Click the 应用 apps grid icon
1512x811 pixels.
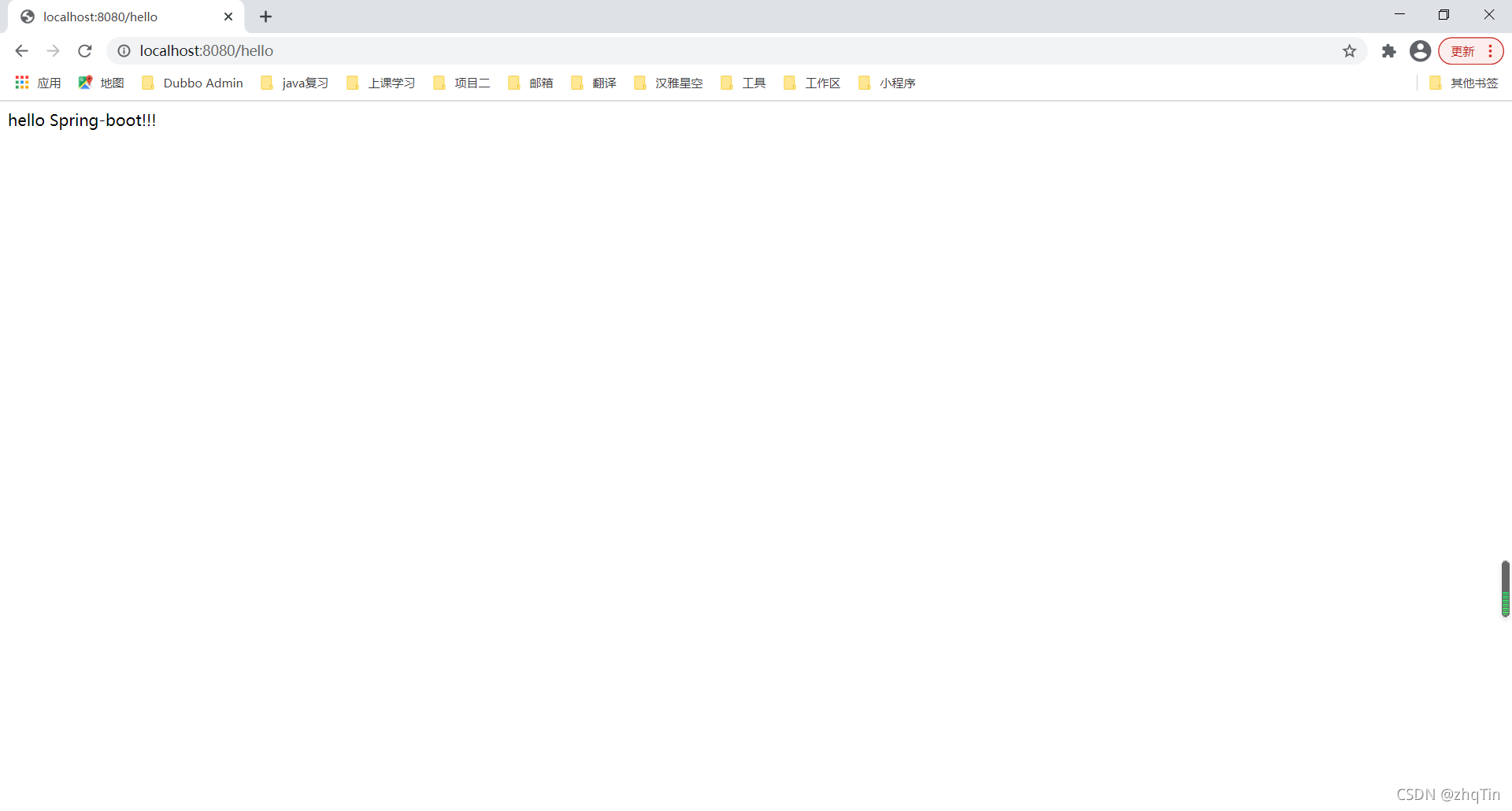pyautogui.click(x=21, y=82)
